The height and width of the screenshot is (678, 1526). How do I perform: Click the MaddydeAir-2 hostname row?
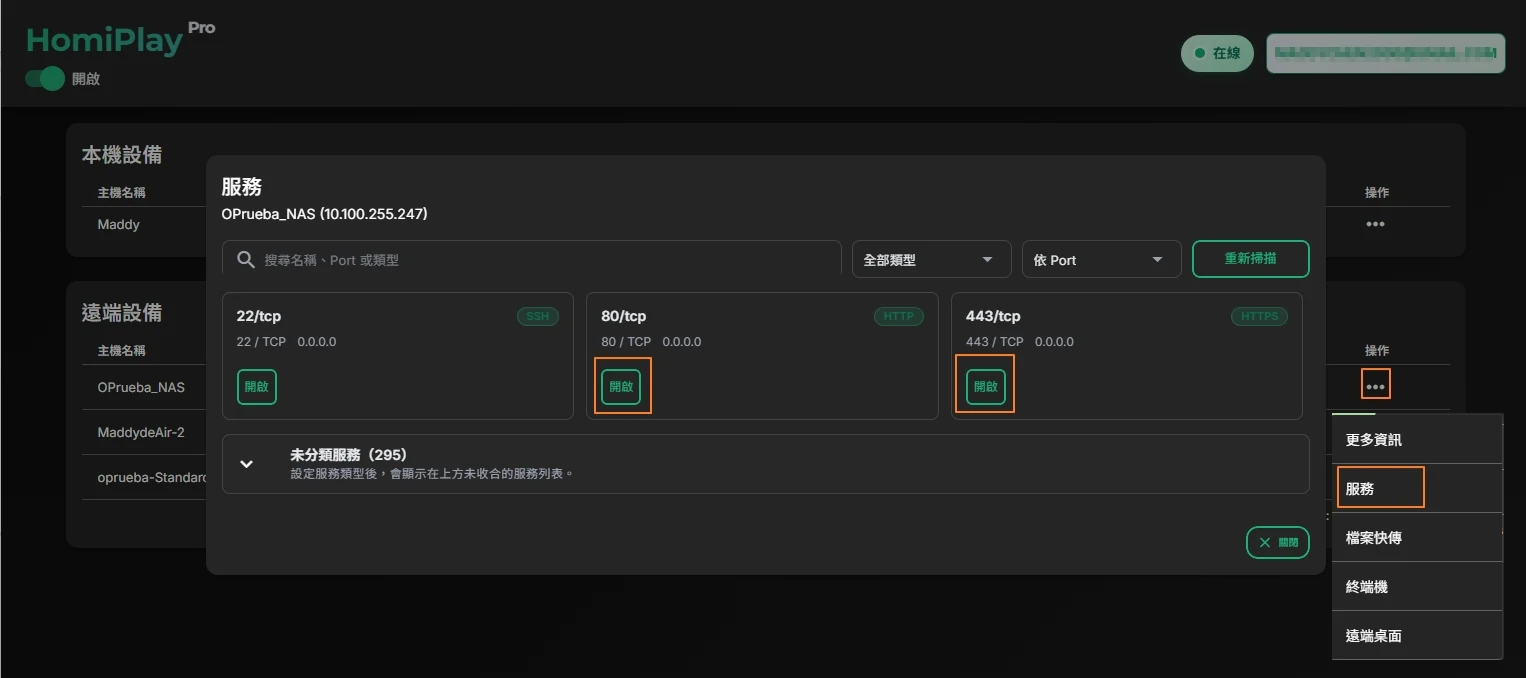pos(141,432)
